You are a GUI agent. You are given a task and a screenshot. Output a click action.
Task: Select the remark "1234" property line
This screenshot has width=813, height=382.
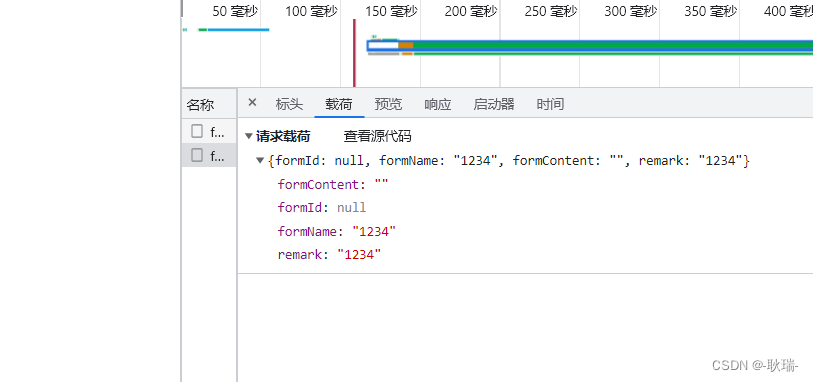330,255
